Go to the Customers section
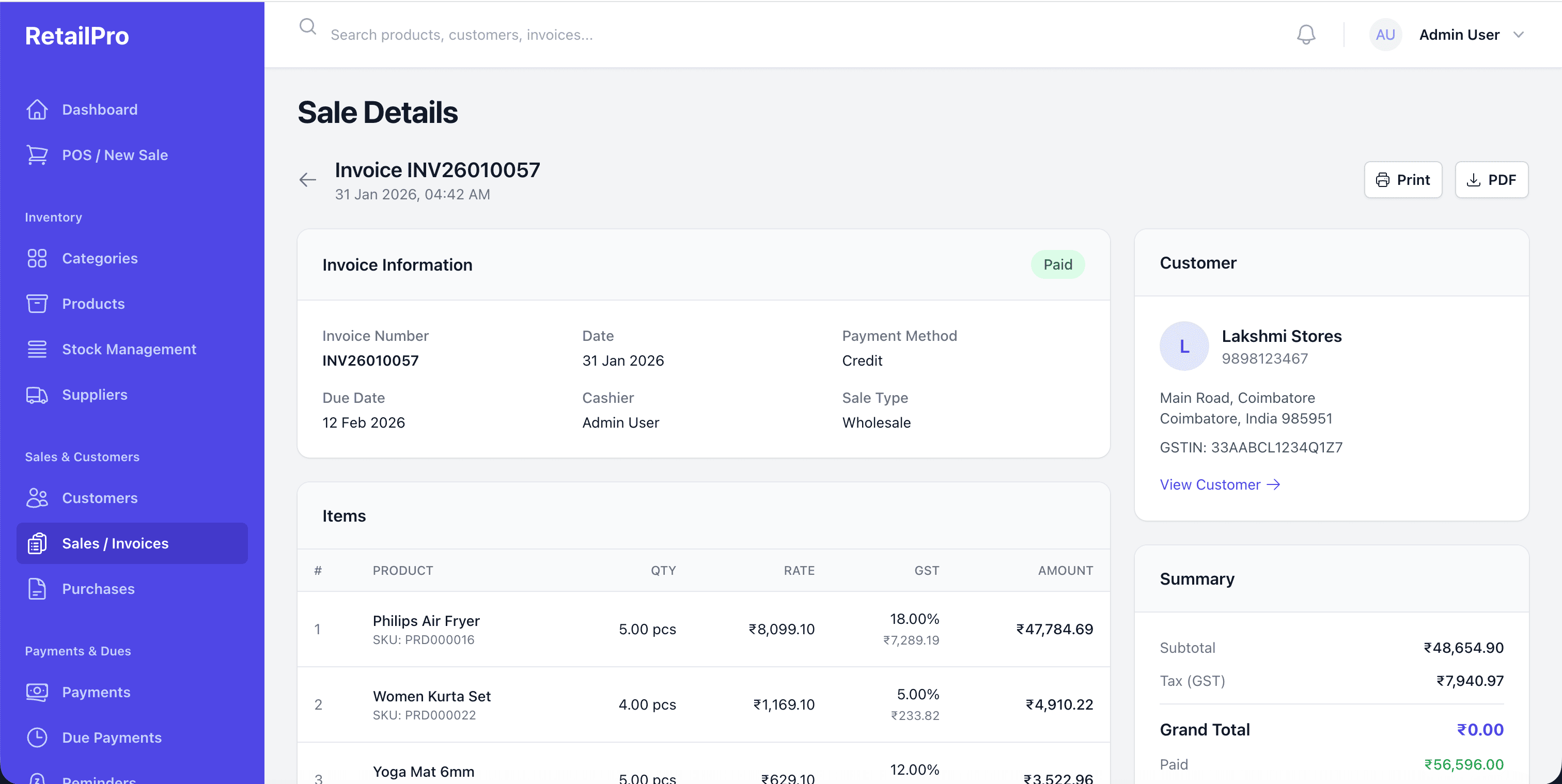1562x784 pixels. point(100,498)
